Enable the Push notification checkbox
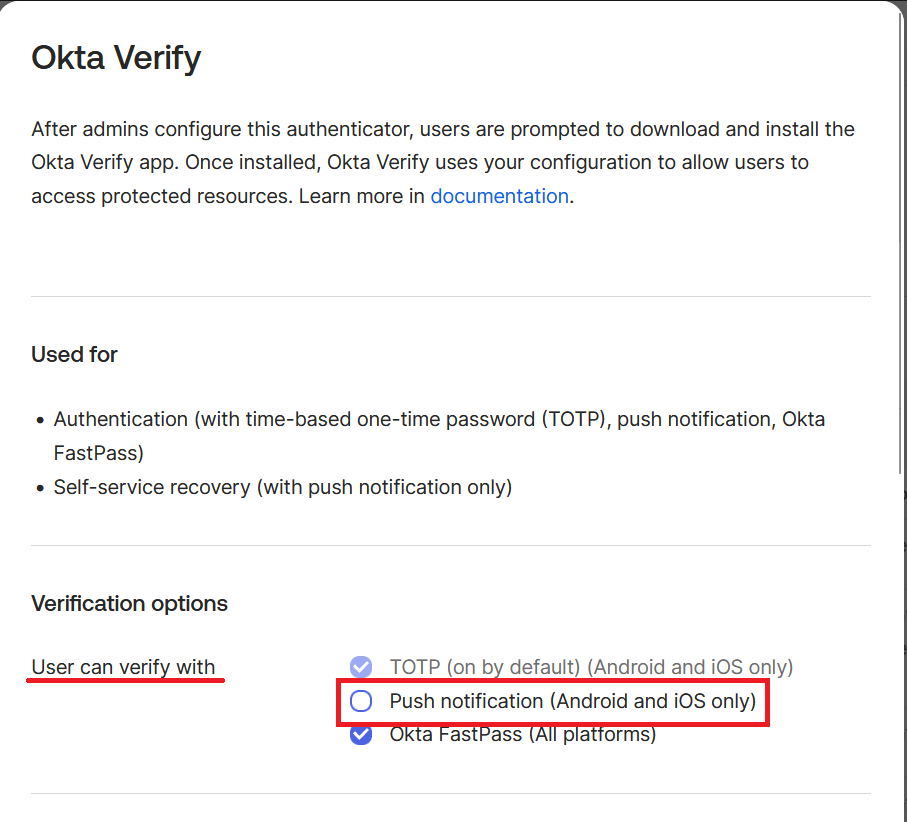 coord(361,701)
